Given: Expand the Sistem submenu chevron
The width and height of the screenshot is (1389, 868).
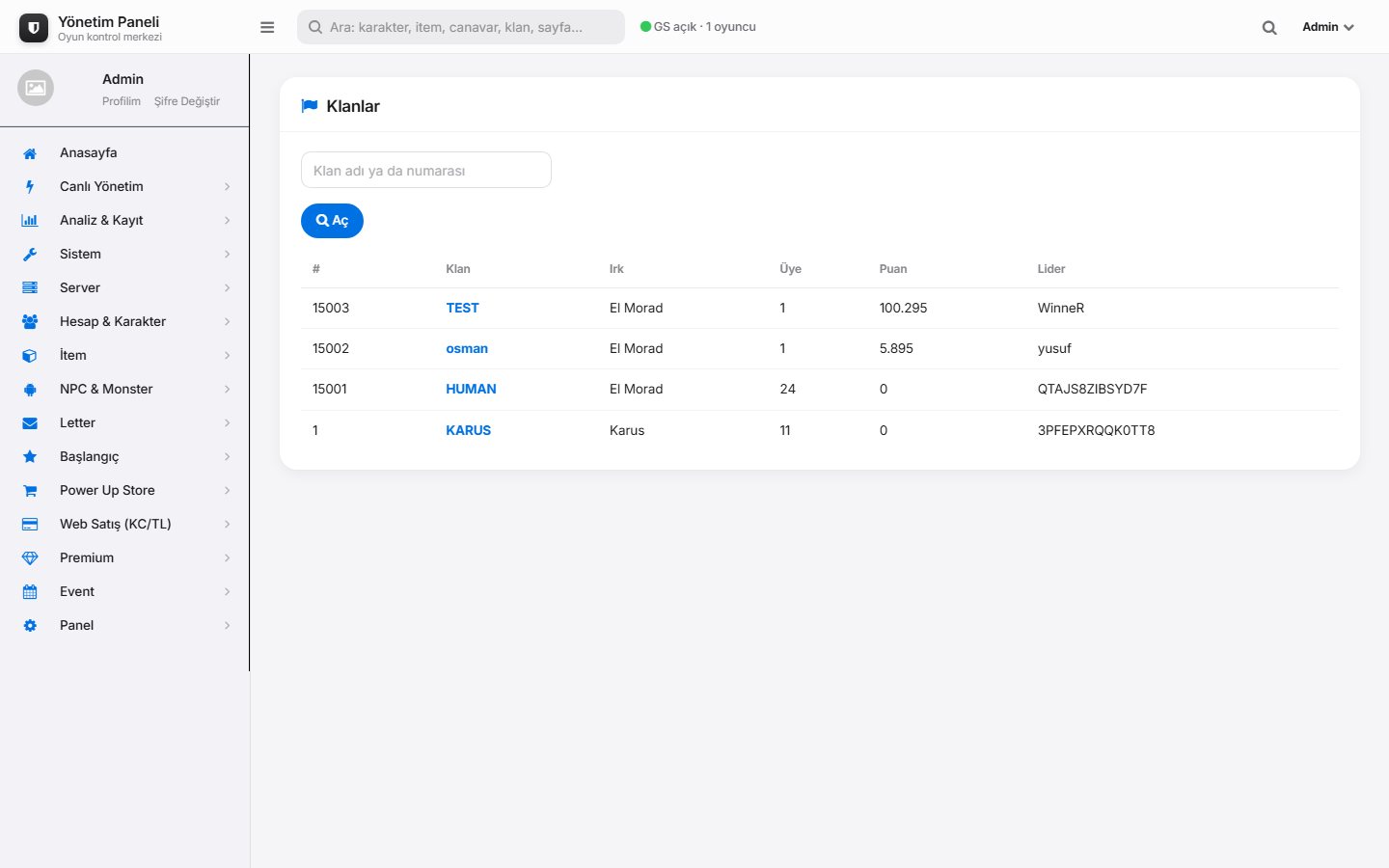Looking at the screenshot, I should click(228, 255).
